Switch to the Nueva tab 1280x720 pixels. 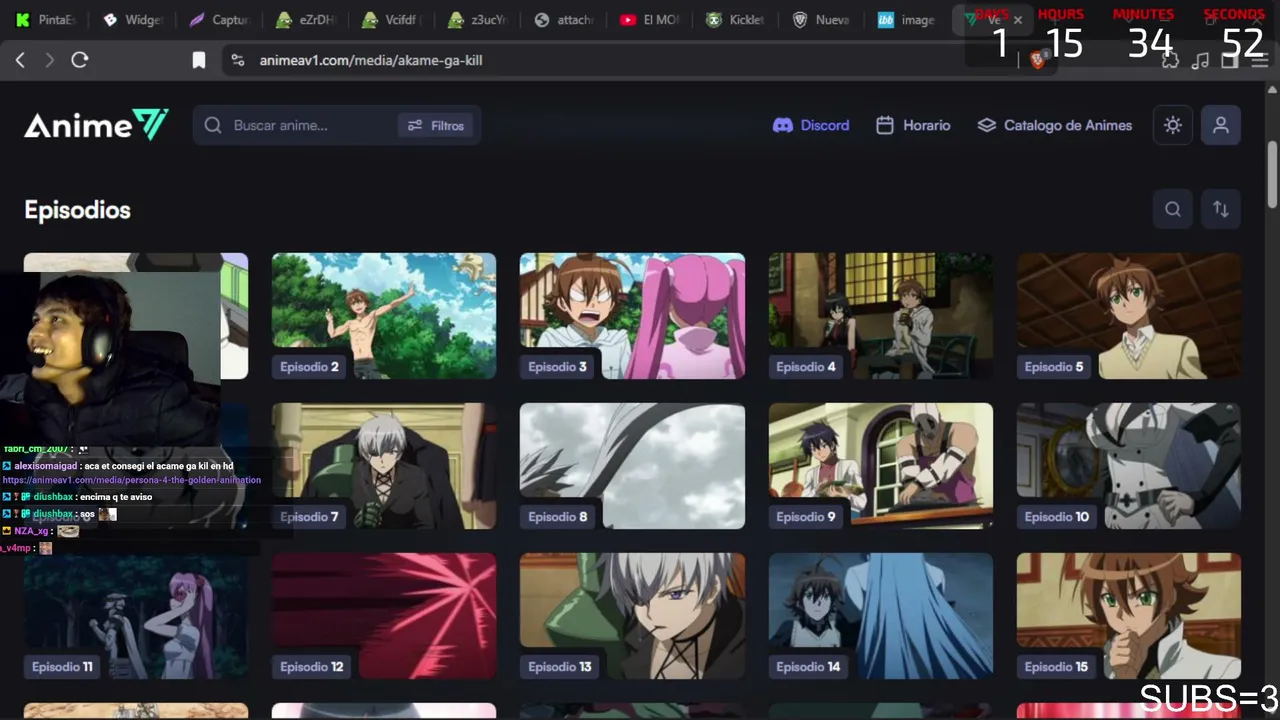coord(823,19)
